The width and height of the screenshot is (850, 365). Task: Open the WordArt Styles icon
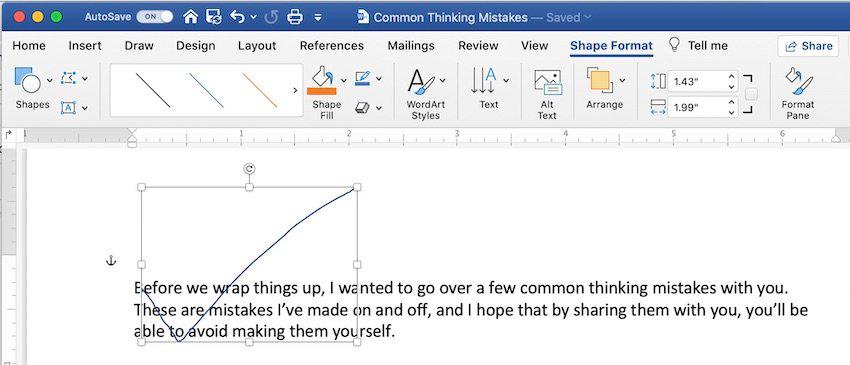coord(421,81)
